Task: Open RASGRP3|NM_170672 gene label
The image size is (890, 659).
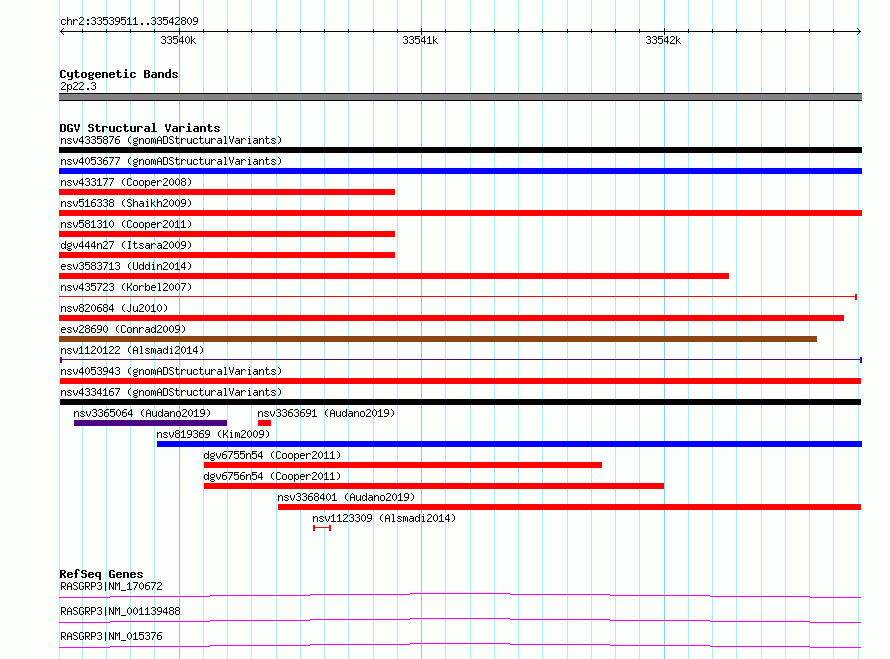Action: [111, 586]
